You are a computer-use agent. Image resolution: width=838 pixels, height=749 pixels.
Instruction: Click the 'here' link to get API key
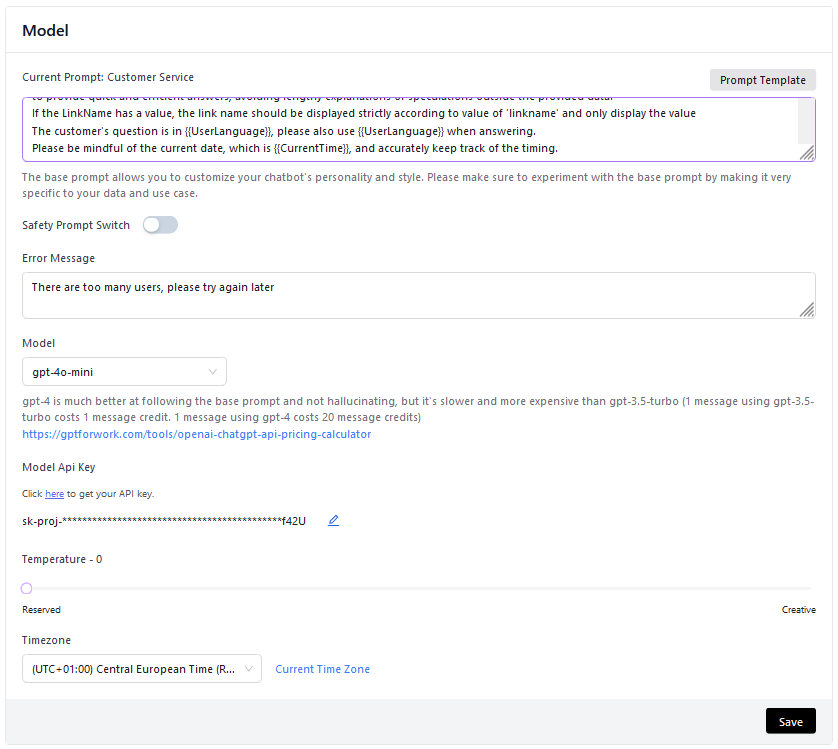pyautogui.click(x=54, y=494)
